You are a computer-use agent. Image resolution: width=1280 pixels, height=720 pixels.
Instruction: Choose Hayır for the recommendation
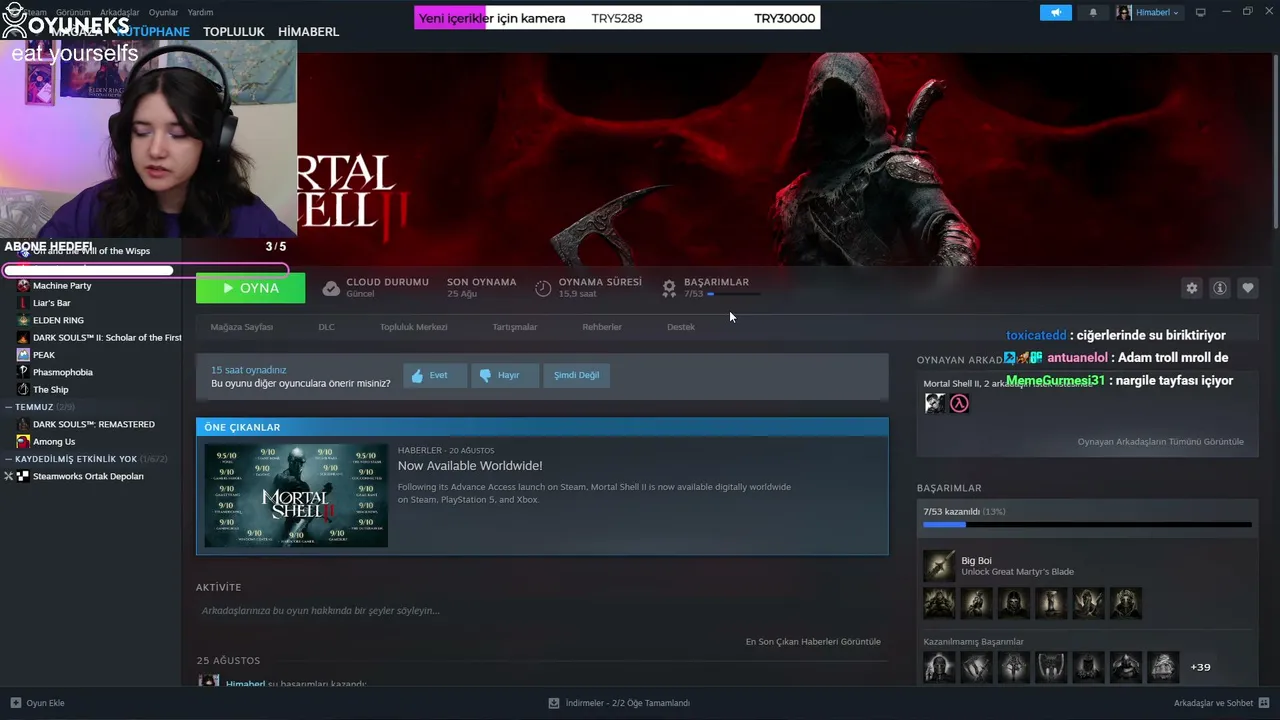coord(505,375)
